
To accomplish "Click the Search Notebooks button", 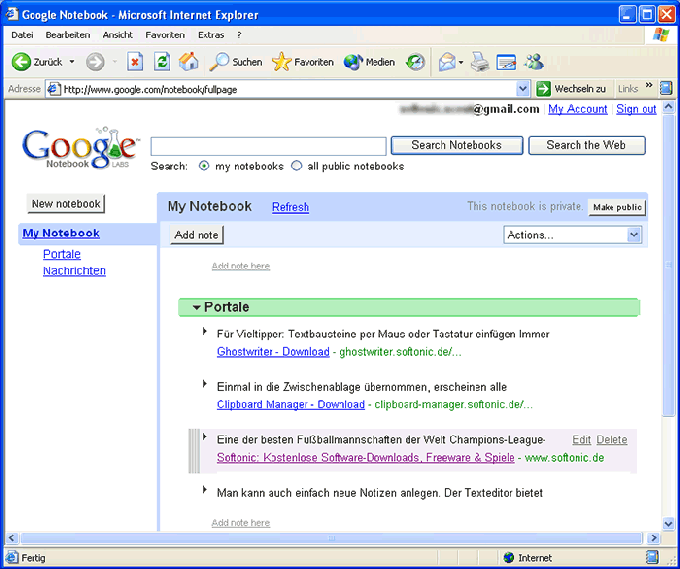I will click(x=457, y=145).
